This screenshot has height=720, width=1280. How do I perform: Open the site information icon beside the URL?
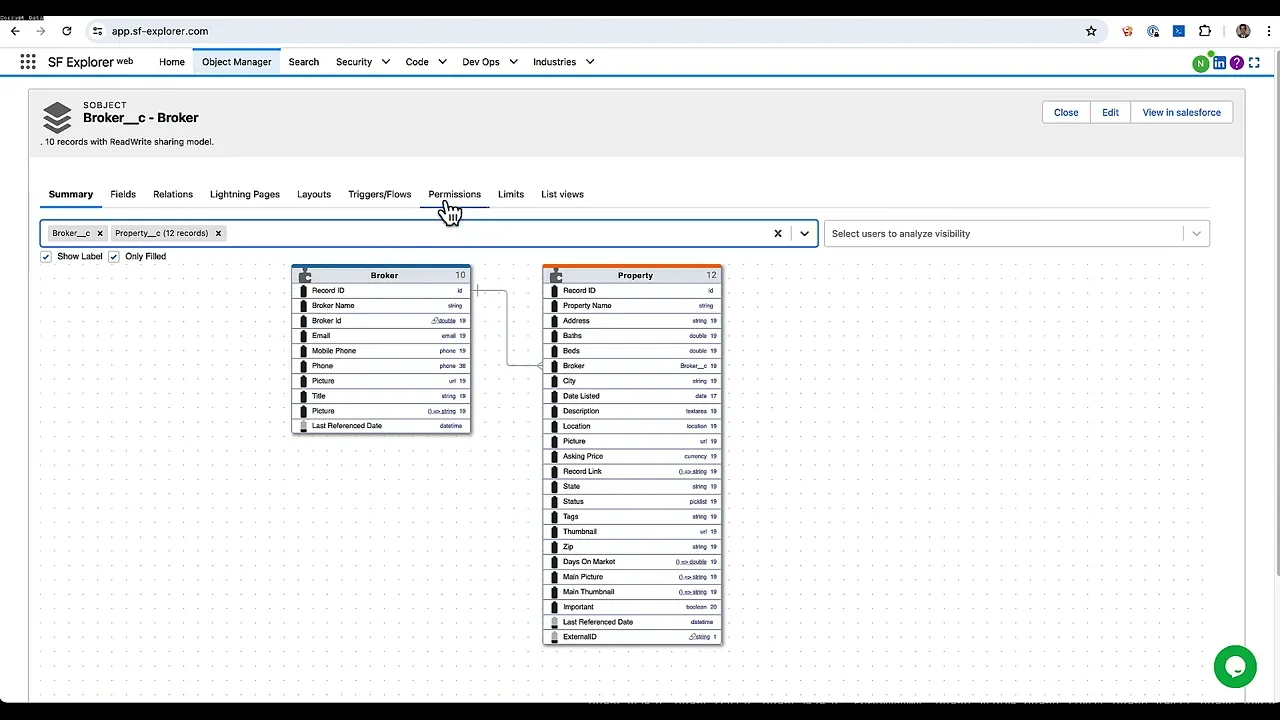click(97, 31)
